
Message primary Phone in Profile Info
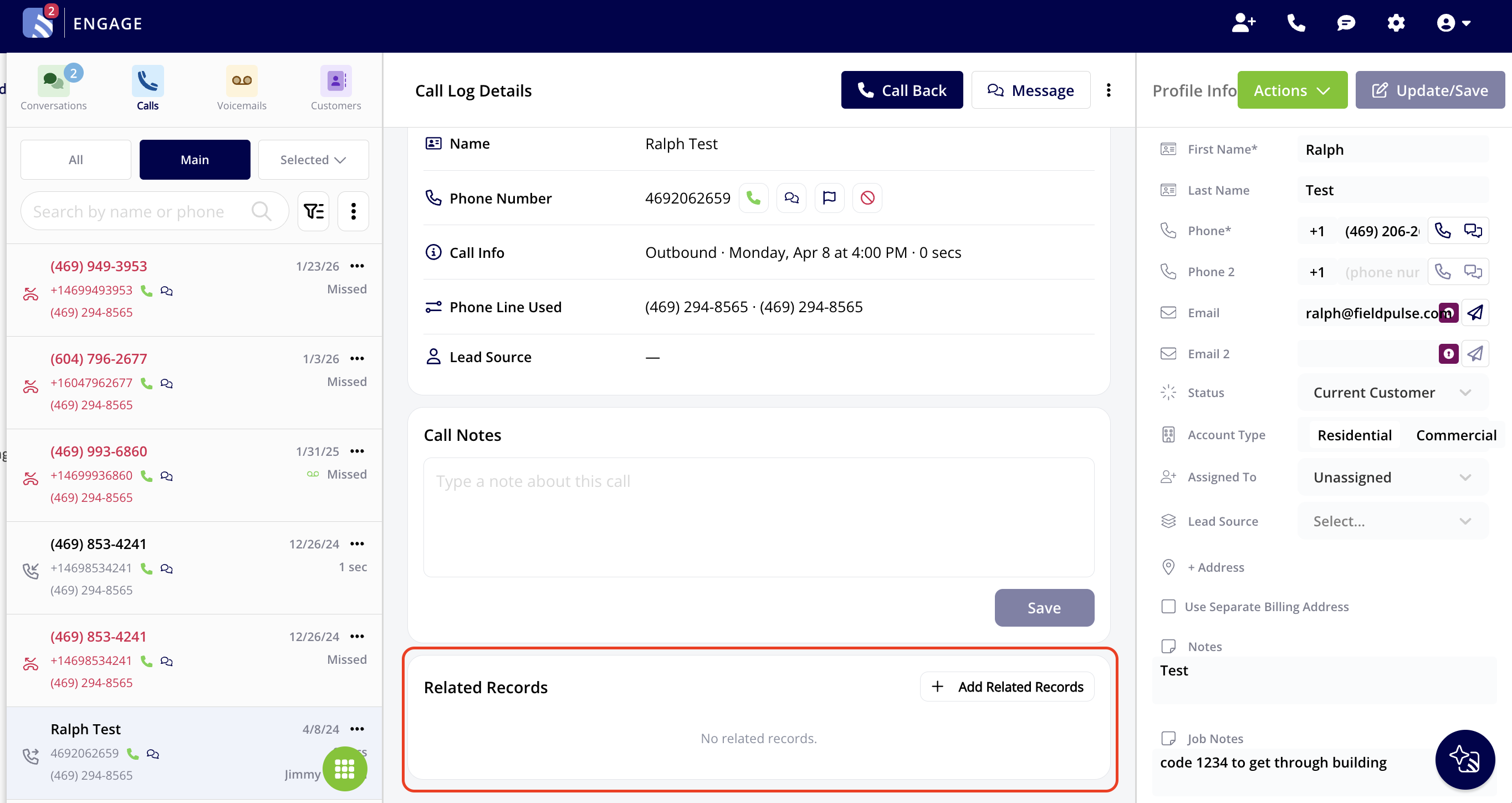click(1473, 230)
